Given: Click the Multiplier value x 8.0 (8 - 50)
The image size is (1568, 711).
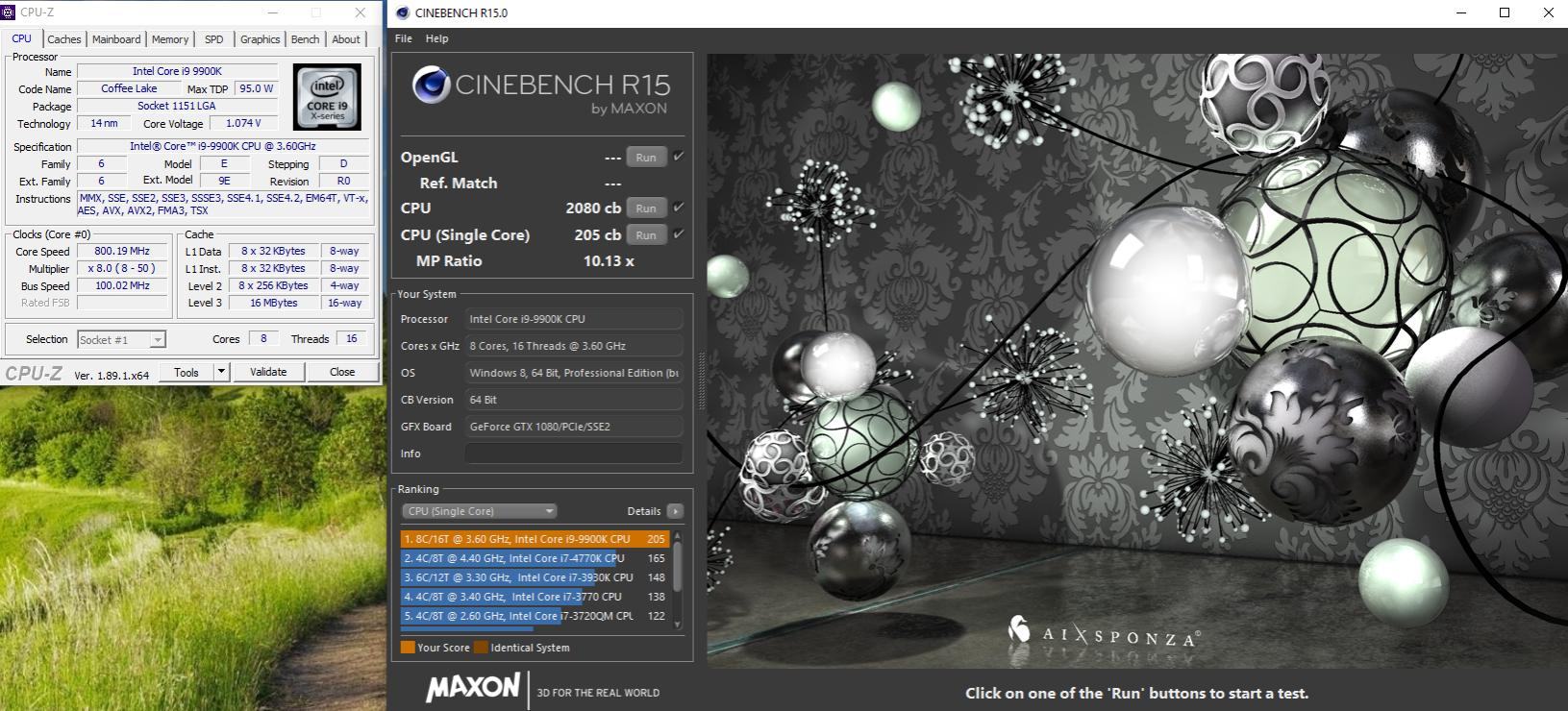Looking at the screenshot, I should (x=122, y=268).
